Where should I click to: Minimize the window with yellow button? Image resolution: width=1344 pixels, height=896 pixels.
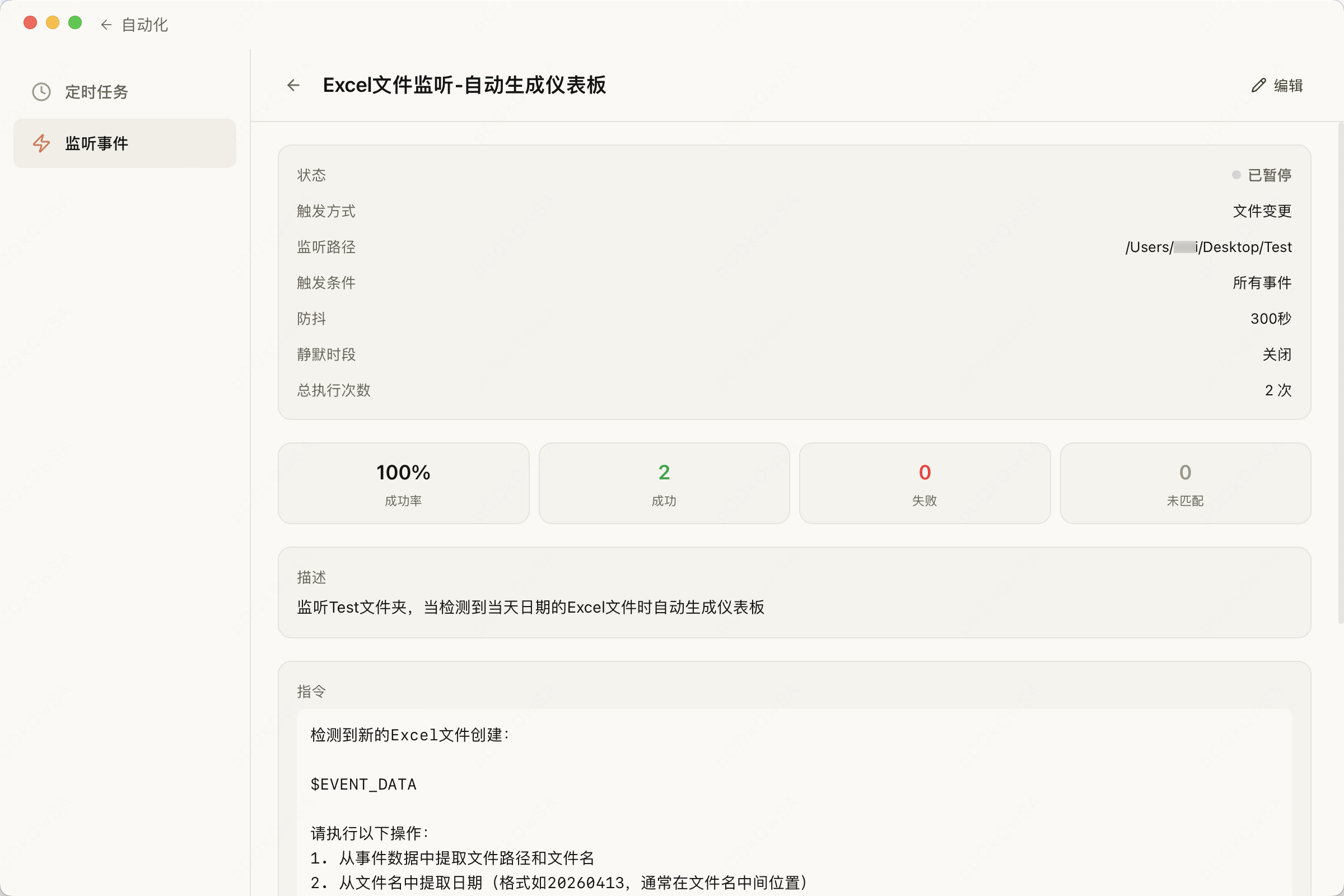[x=53, y=22]
